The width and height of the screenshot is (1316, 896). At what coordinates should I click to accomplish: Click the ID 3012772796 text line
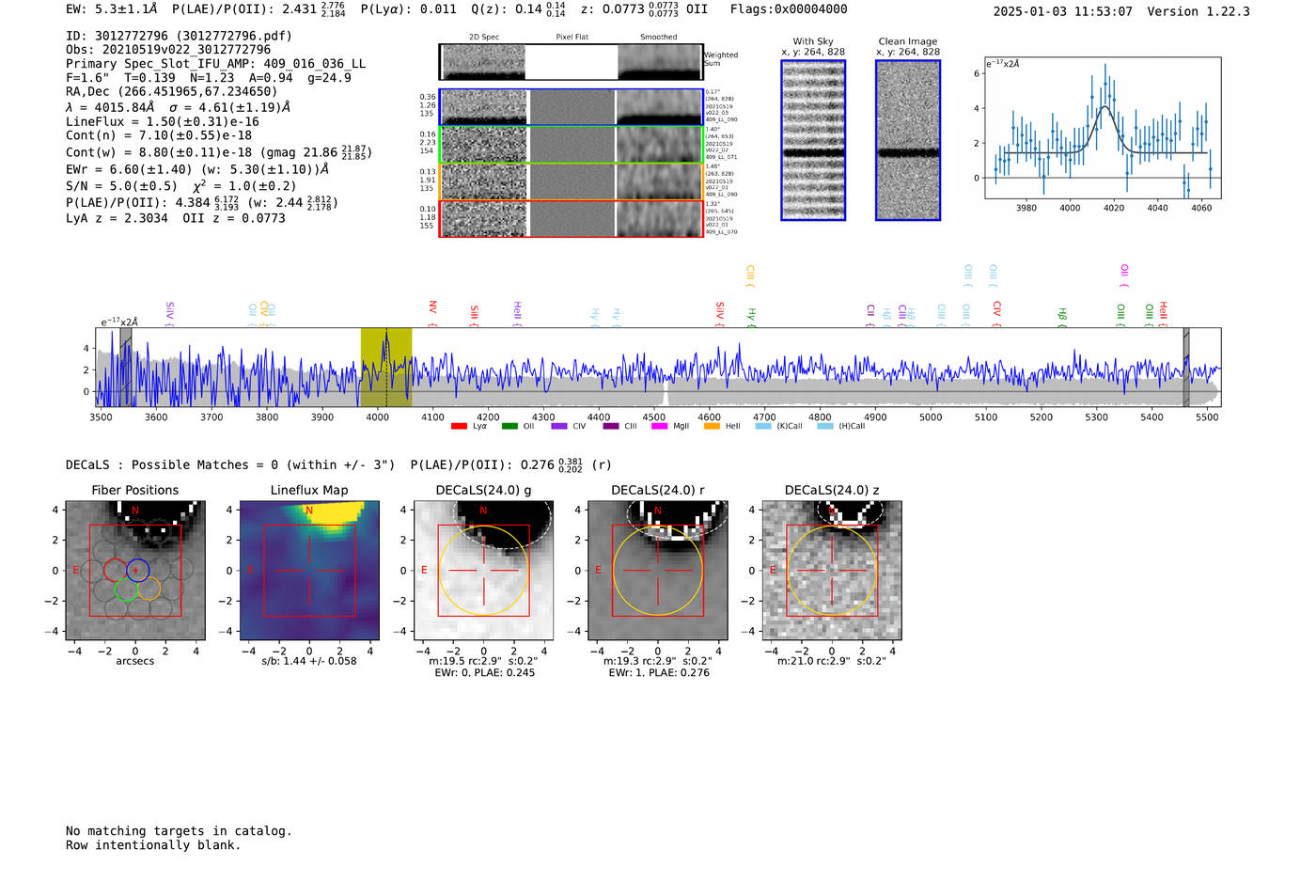coord(179,36)
